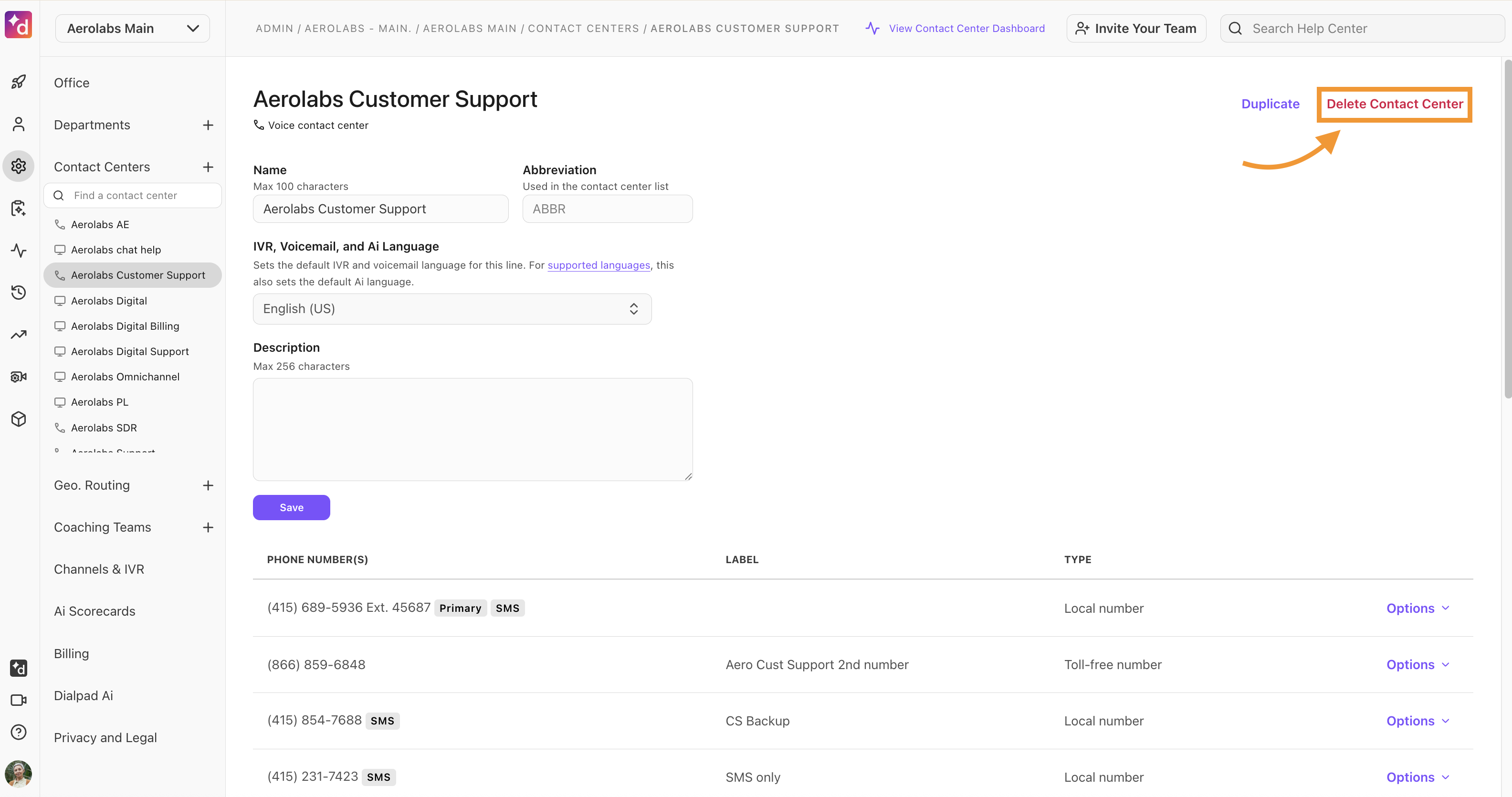This screenshot has width=1512, height=797.
Task: Expand Options for (415) 689-5936 number
Action: click(x=1417, y=608)
